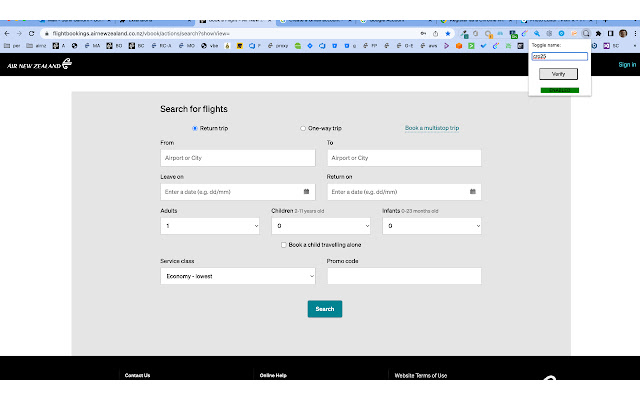640x400 pixels.
Task: Open the Children count dropdown
Action: [321, 226]
